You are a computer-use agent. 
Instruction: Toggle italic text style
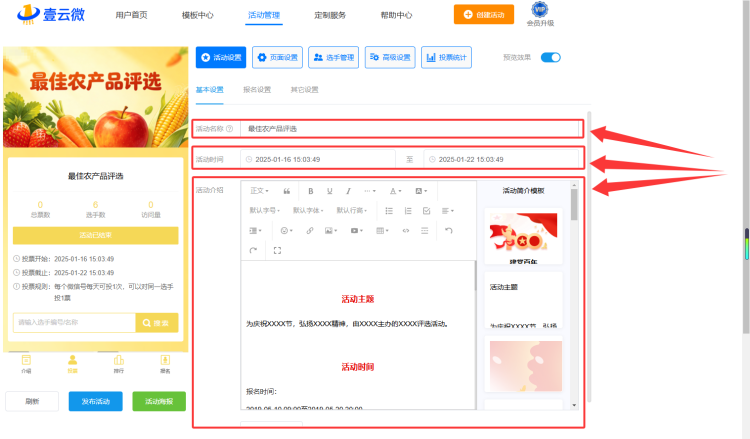coord(348,191)
